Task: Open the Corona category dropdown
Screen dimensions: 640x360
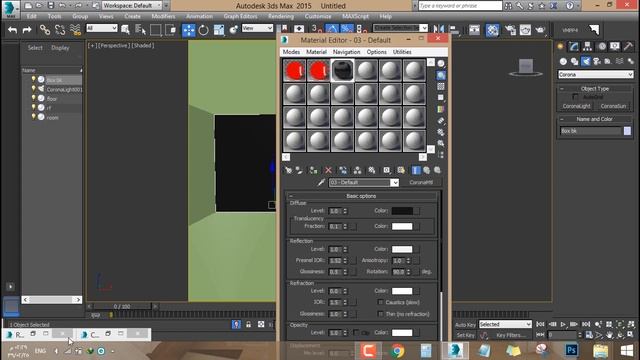Action: 596,75
